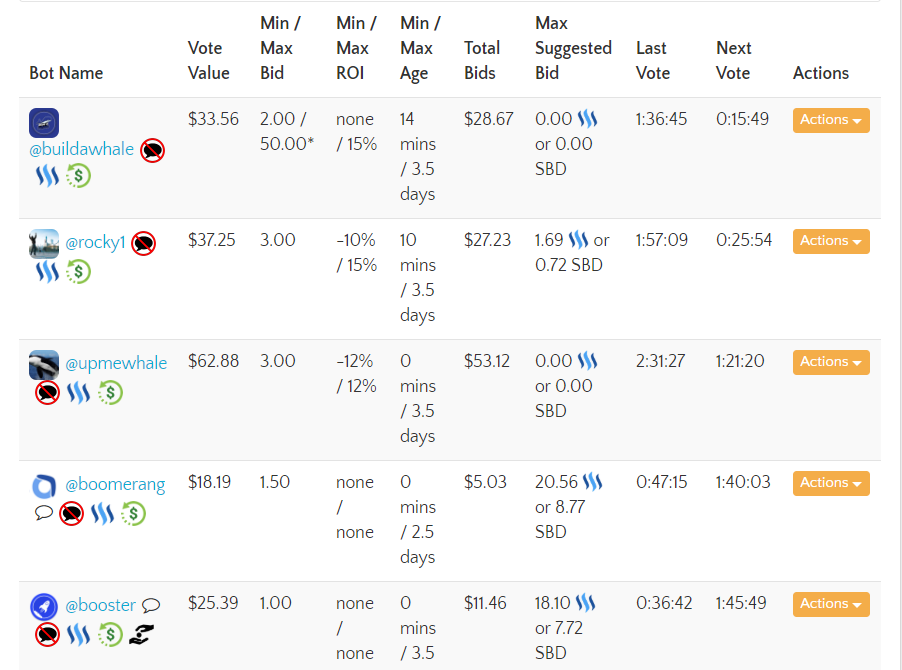
Task: Click the no-comments icon next to @buildawhale
Action: point(152,151)
